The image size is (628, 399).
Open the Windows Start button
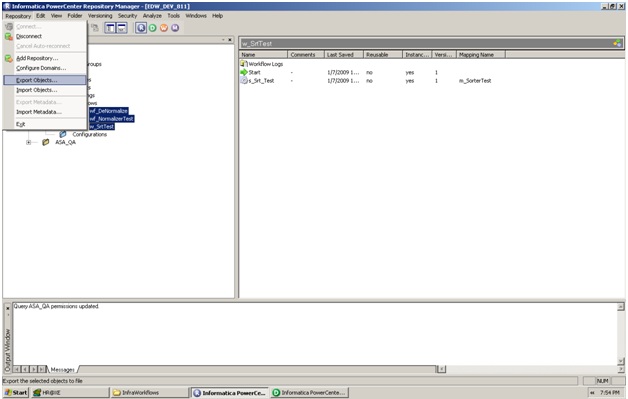16,393
